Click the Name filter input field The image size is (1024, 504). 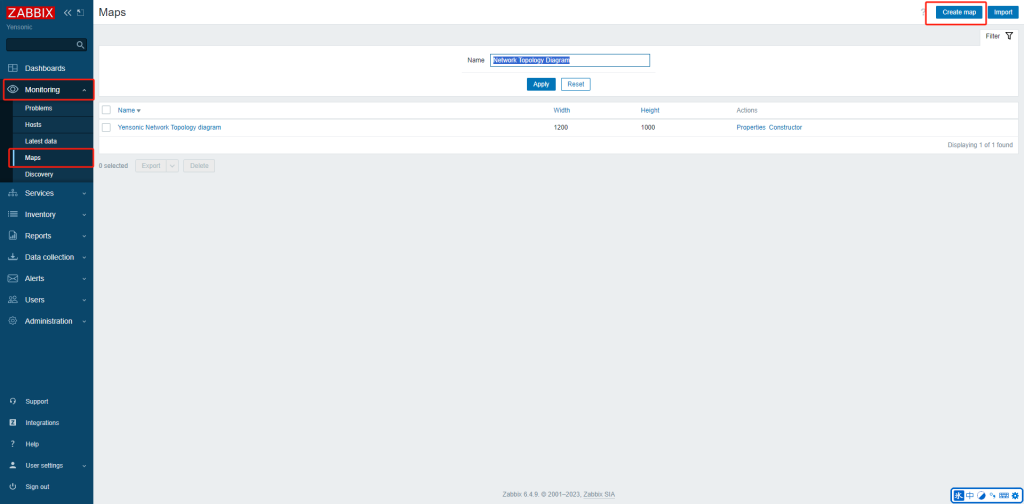click(570, 60)
